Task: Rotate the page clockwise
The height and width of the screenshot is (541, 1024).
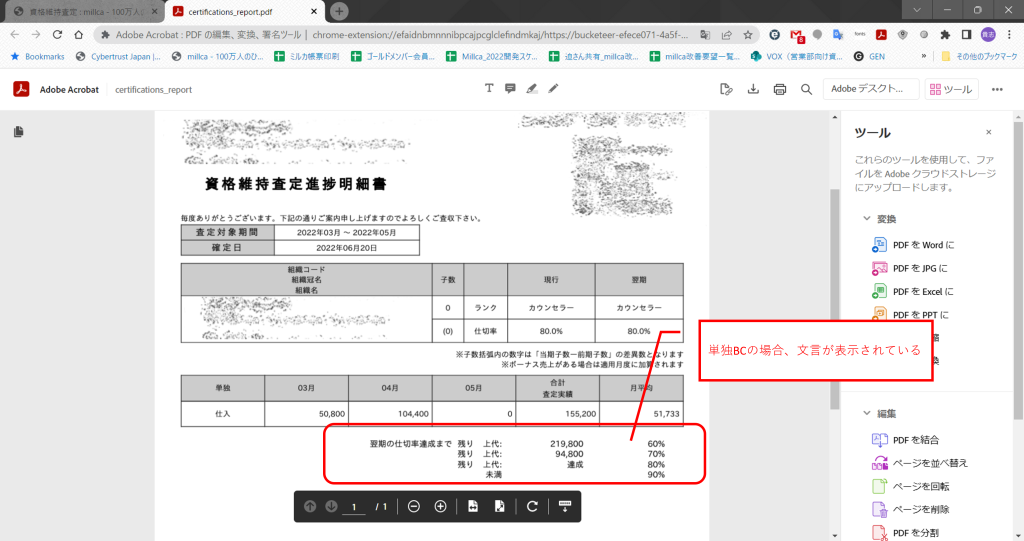Action: click(x=532, y=507)
